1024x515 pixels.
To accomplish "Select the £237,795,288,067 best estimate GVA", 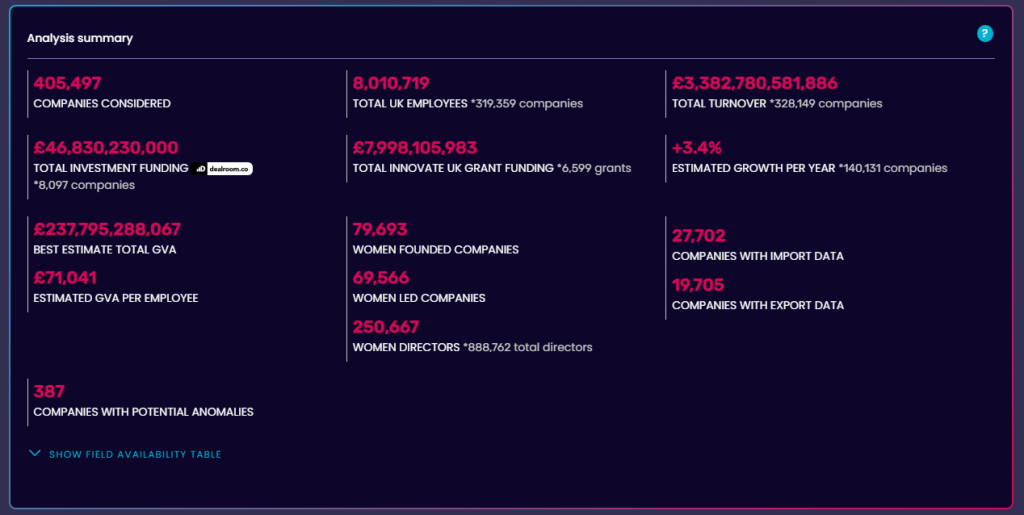I will point(107,229).
